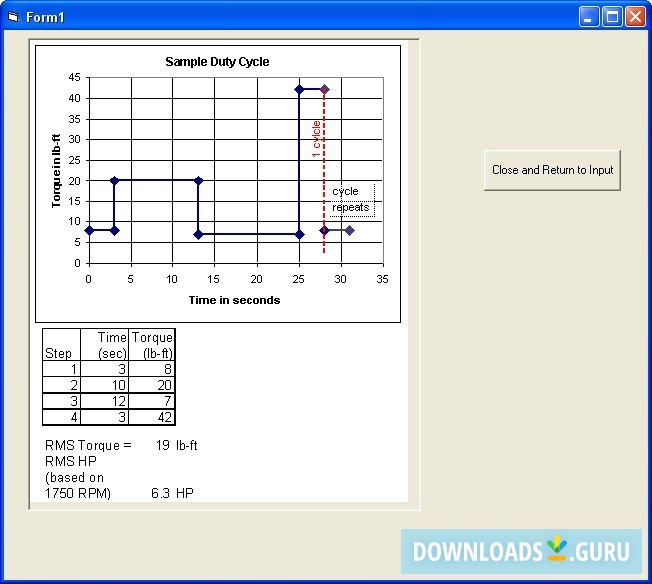The height and width of the screenshot is (584, 652).
Task: Maximize the Form1 window
Action: (612, 17)
